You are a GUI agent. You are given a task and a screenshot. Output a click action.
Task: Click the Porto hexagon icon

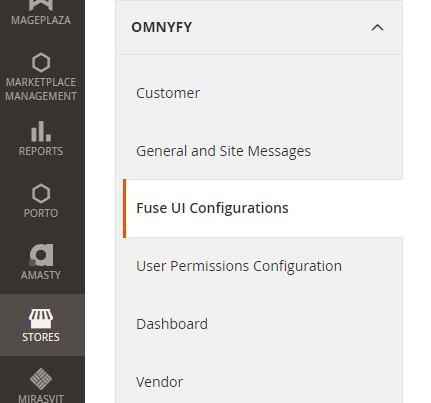(41, 193)
